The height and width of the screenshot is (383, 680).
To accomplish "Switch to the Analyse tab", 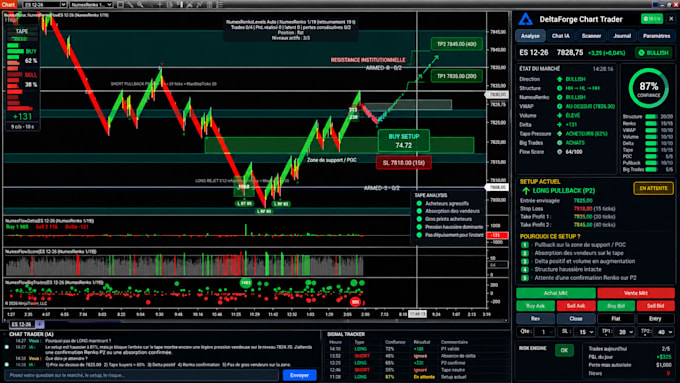I will pyautogui.click(x=530, y=36).
